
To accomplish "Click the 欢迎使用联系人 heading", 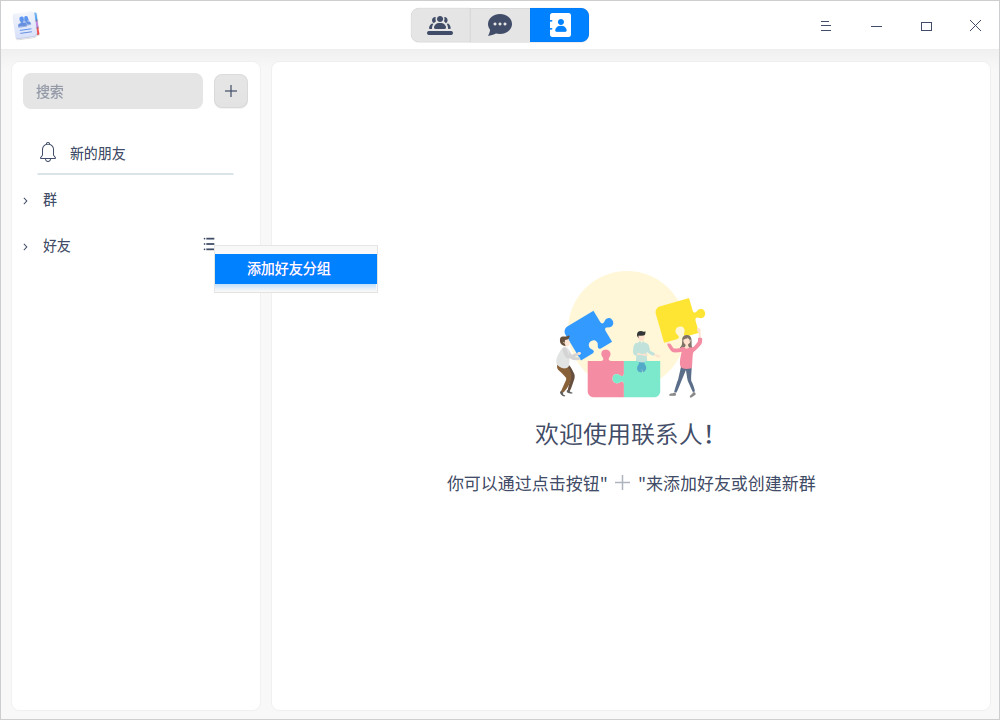I will (x=624, y=435).
